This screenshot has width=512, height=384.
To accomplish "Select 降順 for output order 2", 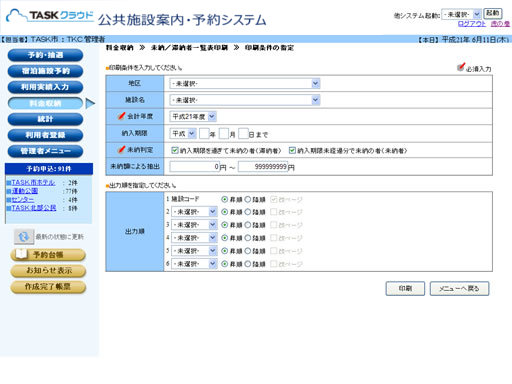I will [248, 212].
